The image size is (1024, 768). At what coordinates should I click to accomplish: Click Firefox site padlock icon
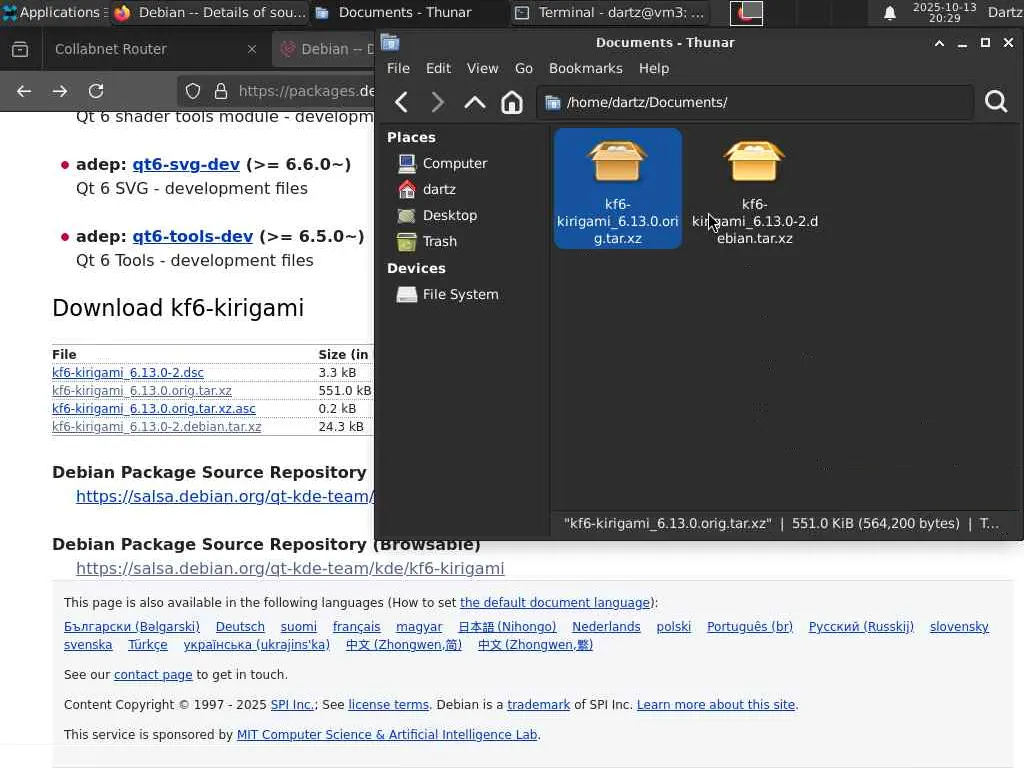click(x=221, y=91)
